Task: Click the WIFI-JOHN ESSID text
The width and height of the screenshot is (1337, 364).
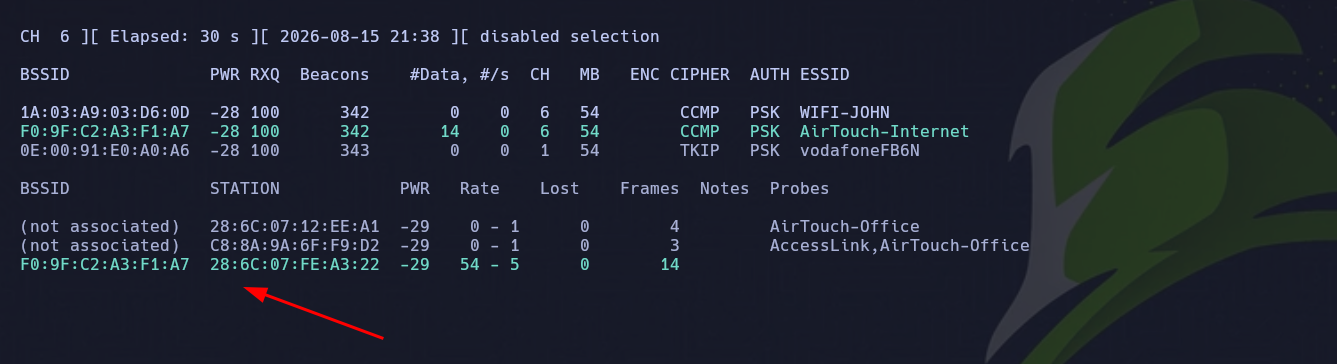Action: tap(844, 112)
